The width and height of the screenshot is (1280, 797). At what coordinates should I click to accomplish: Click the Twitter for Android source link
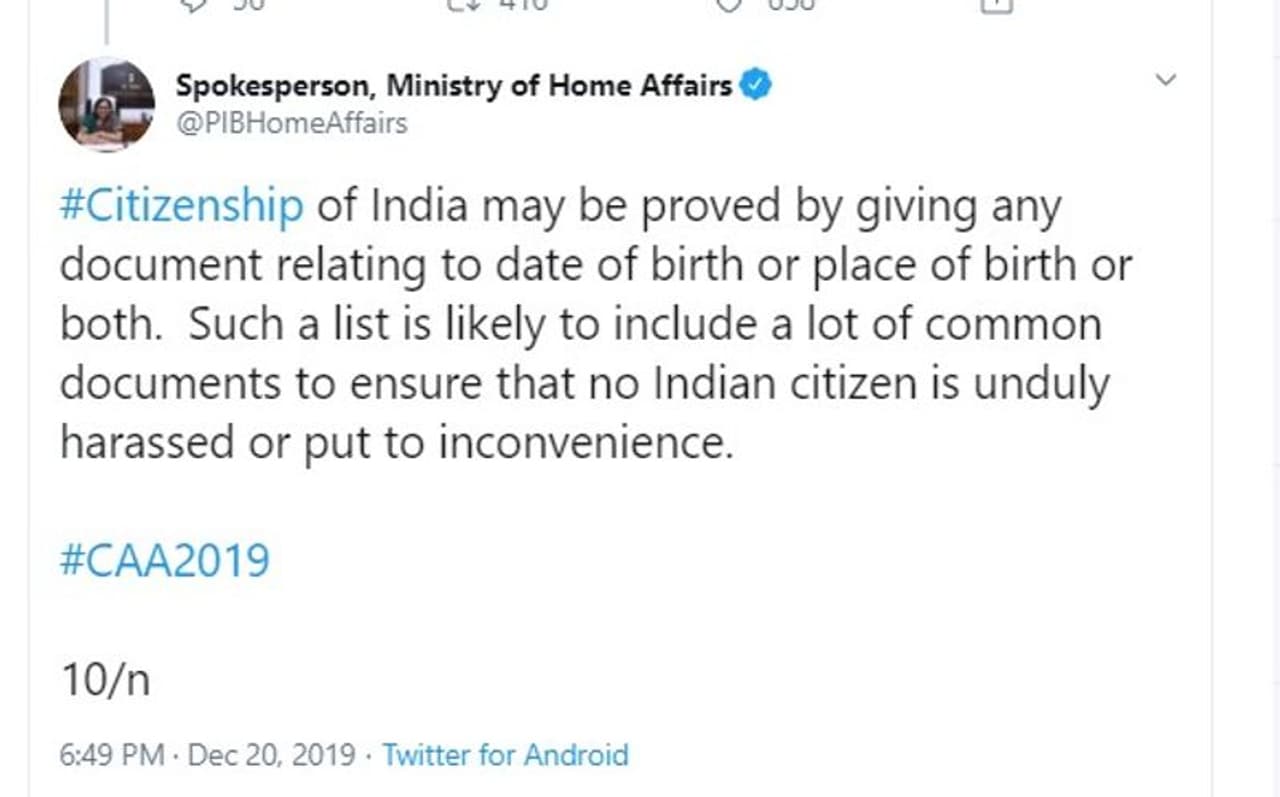coord(505,754)
